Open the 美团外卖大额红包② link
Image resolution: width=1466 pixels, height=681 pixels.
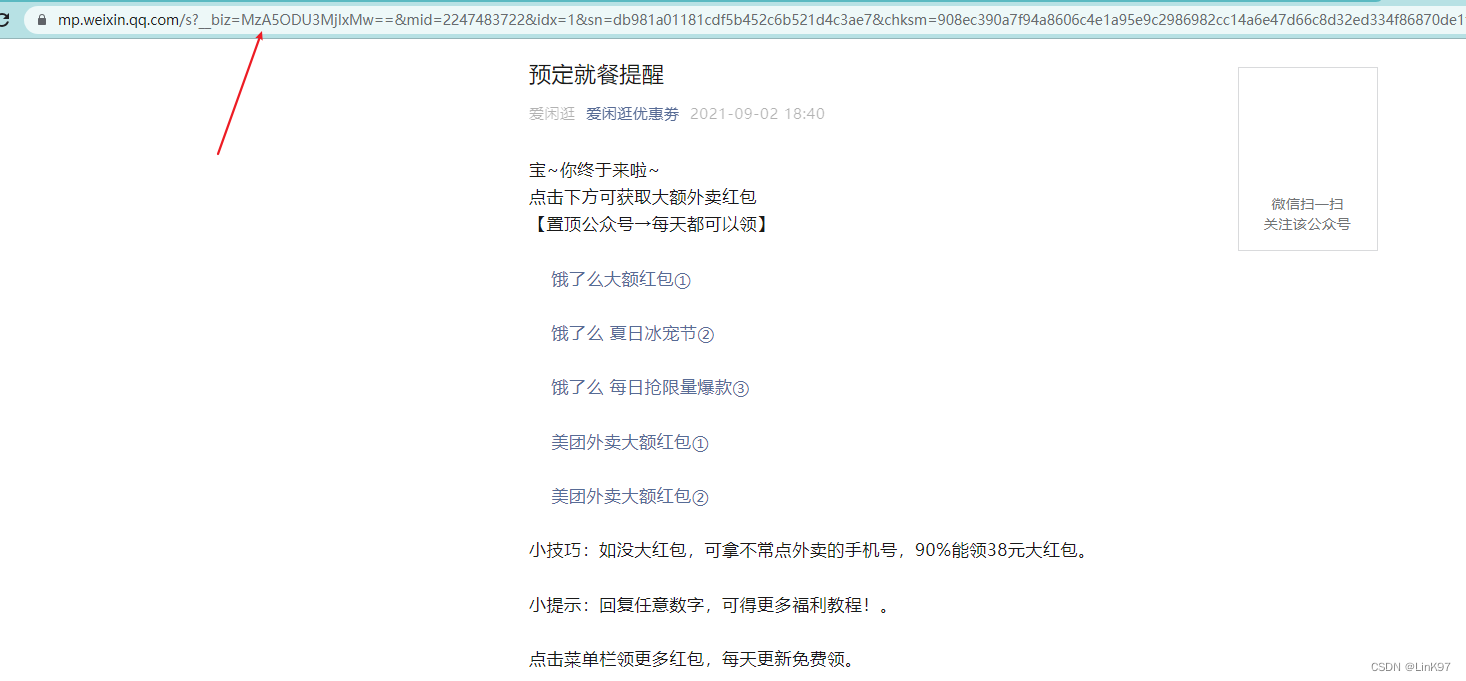[x=628, y=496]
